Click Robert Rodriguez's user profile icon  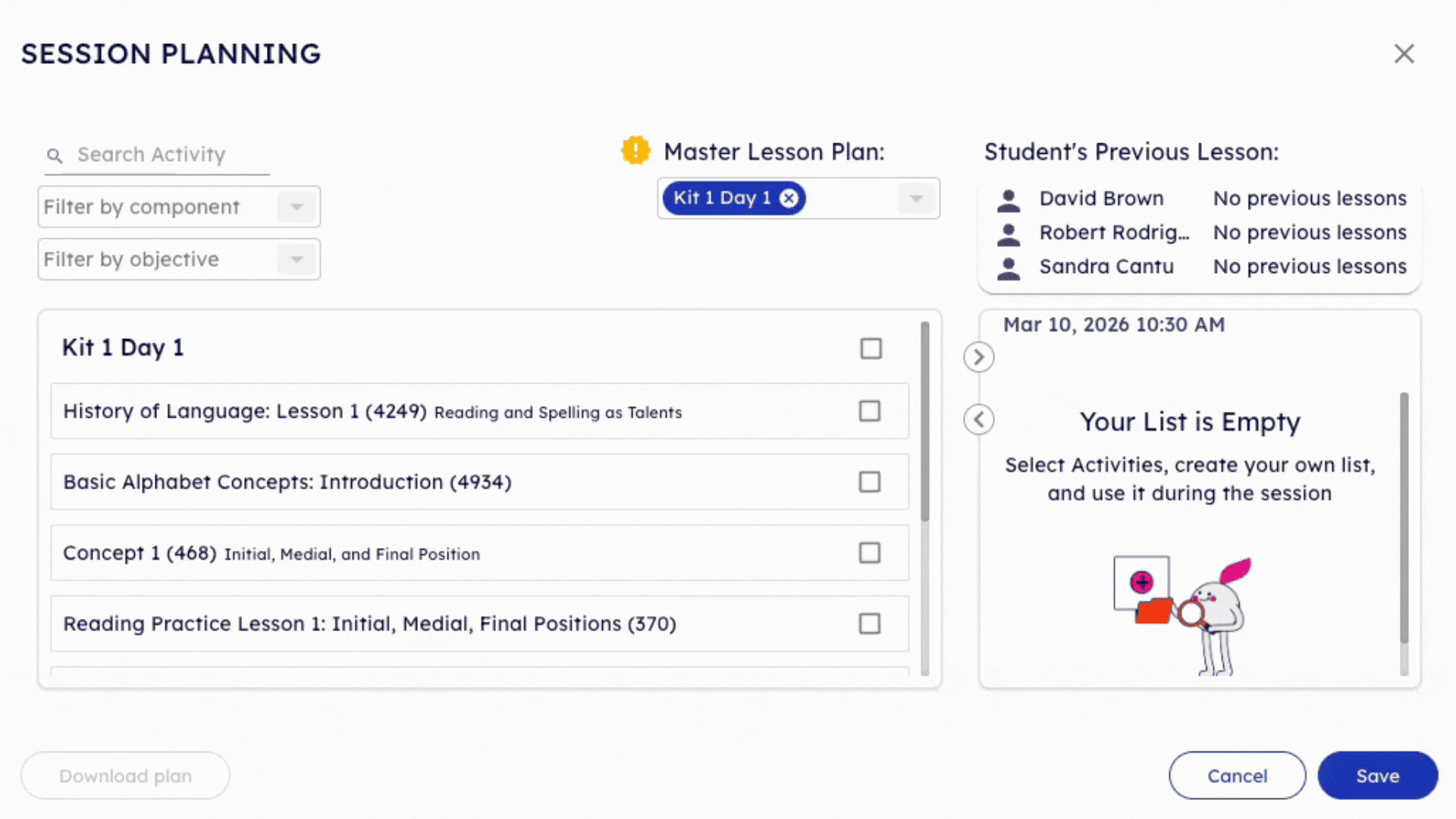(1009, 233)
